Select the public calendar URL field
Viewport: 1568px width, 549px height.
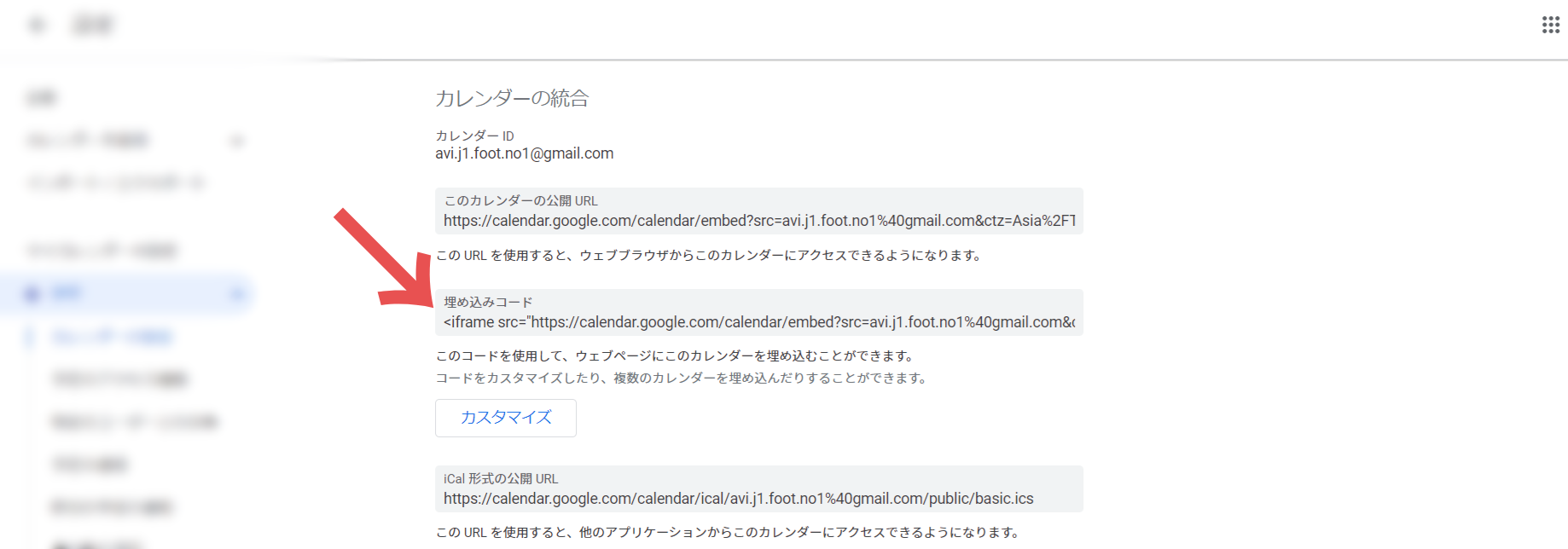(x=759, y=211)
